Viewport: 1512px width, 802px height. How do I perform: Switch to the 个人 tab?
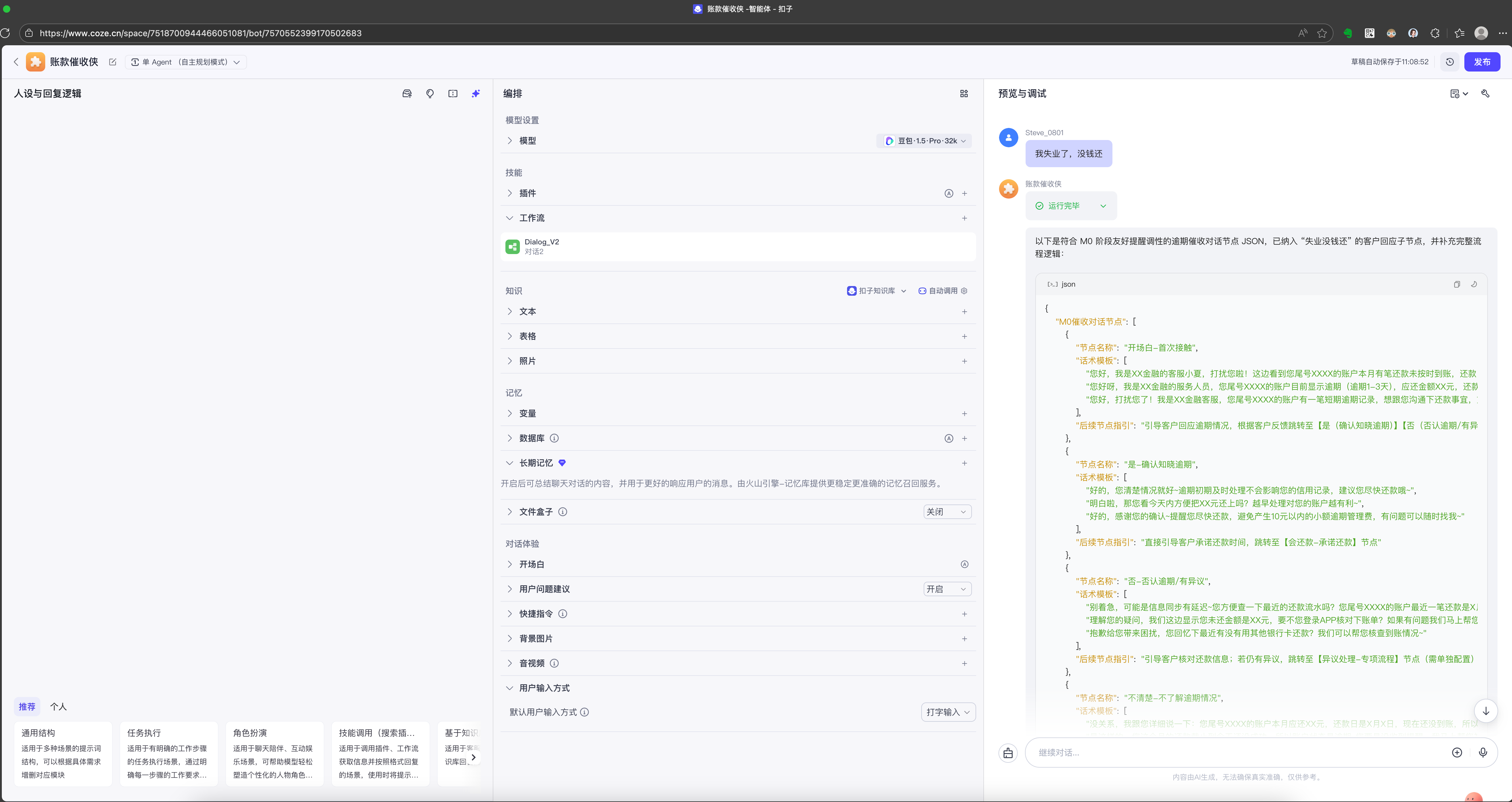(x=58, y=706)
